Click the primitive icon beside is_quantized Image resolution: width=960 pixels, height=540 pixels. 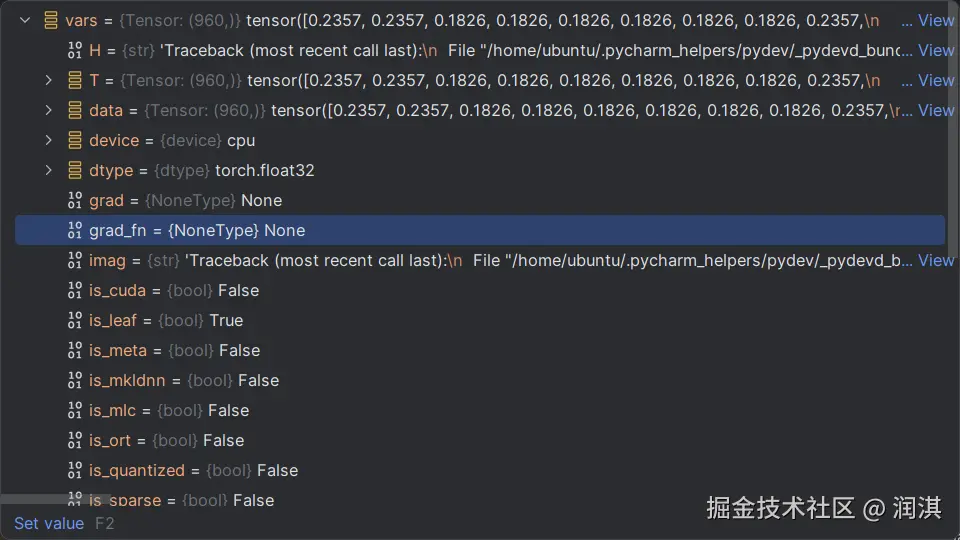74,470
